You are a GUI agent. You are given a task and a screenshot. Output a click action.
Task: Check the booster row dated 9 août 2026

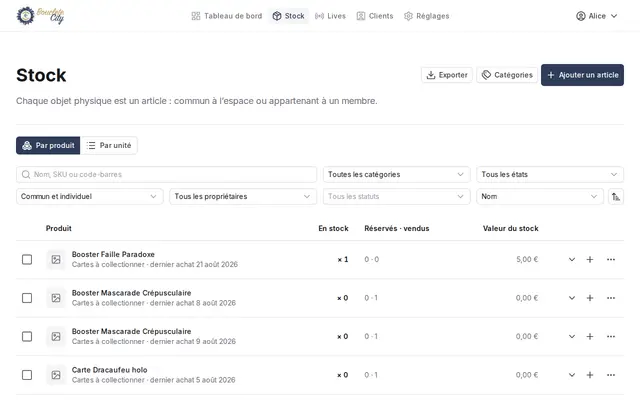pos(27,337)
